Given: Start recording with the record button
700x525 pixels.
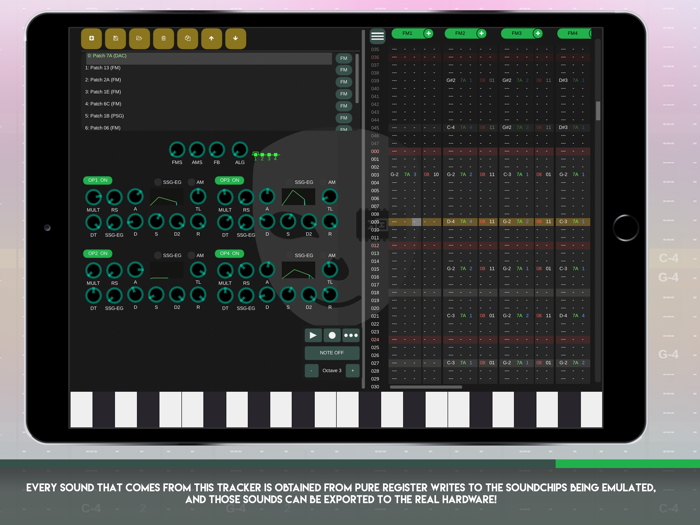Looking at the screenshot, I should click(332, 335).
